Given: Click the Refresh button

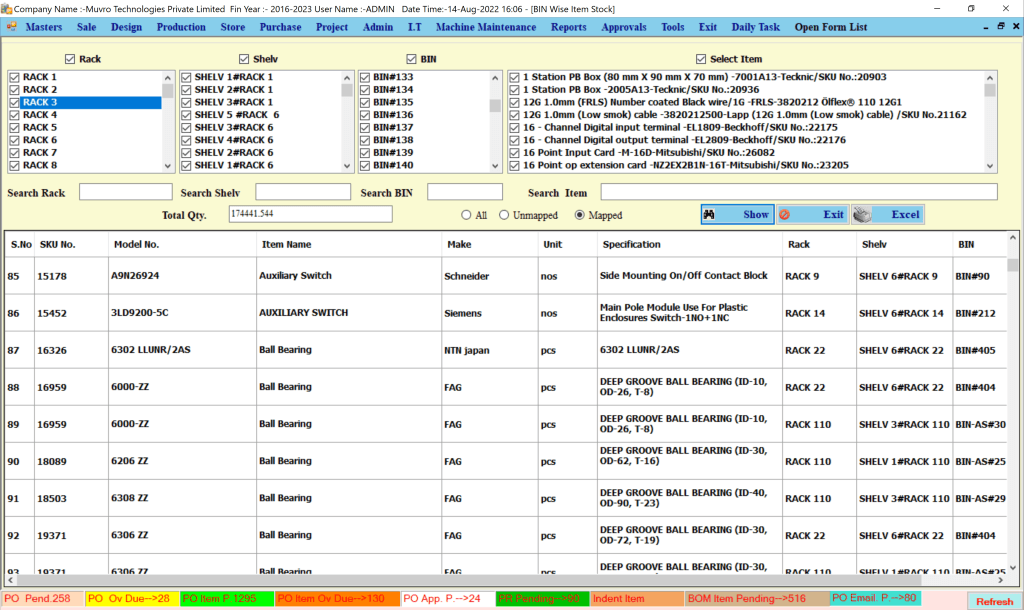Looking at the screenshot, I should tap(994, 602).
